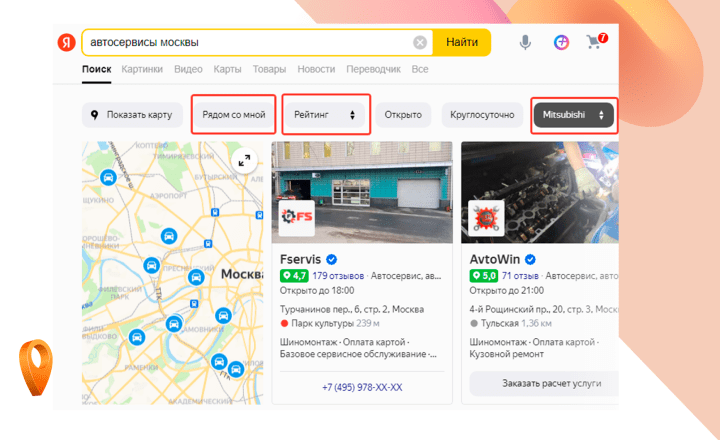The image size is (720, 441).
Task: Click the Fservis 4,7 rating badge
Action: click(294, 276)
